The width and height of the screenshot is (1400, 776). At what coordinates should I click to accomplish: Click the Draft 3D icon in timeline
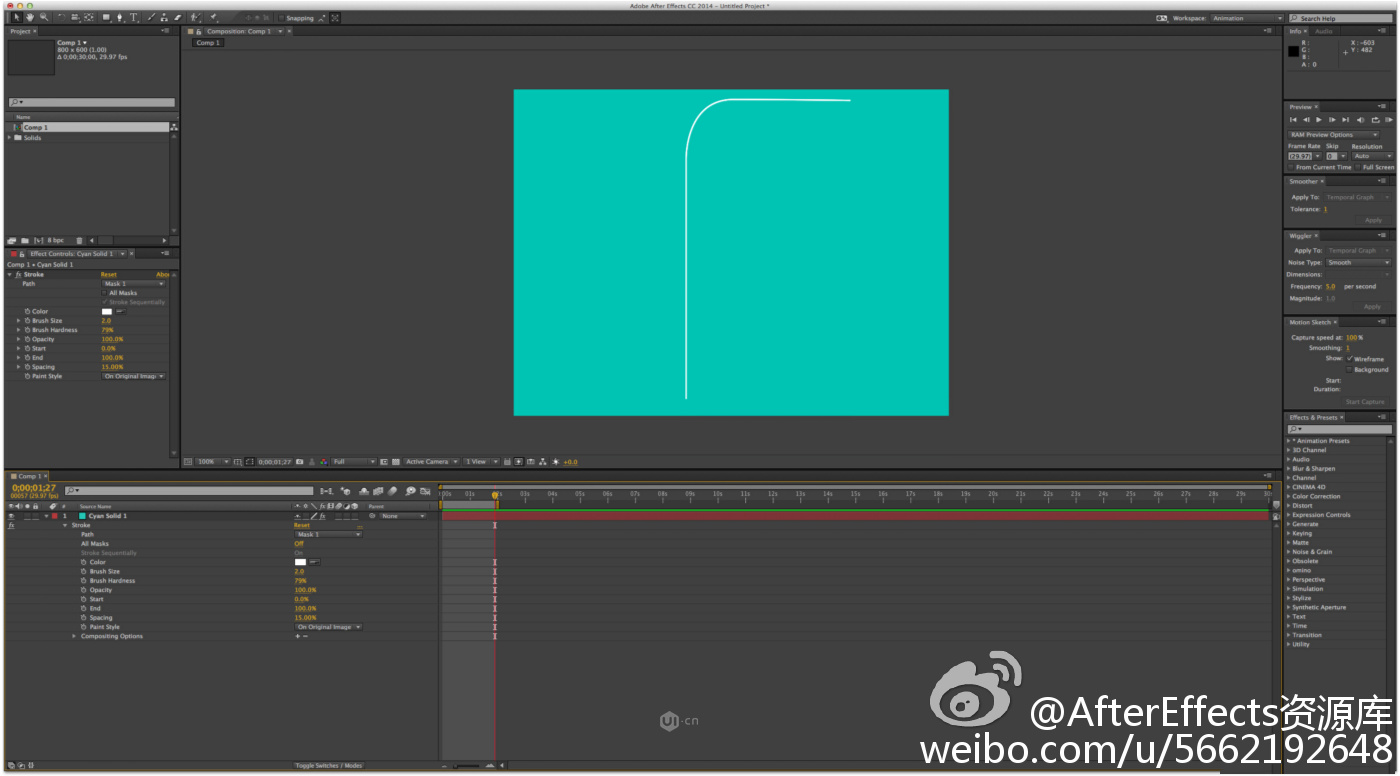point(345,491)
